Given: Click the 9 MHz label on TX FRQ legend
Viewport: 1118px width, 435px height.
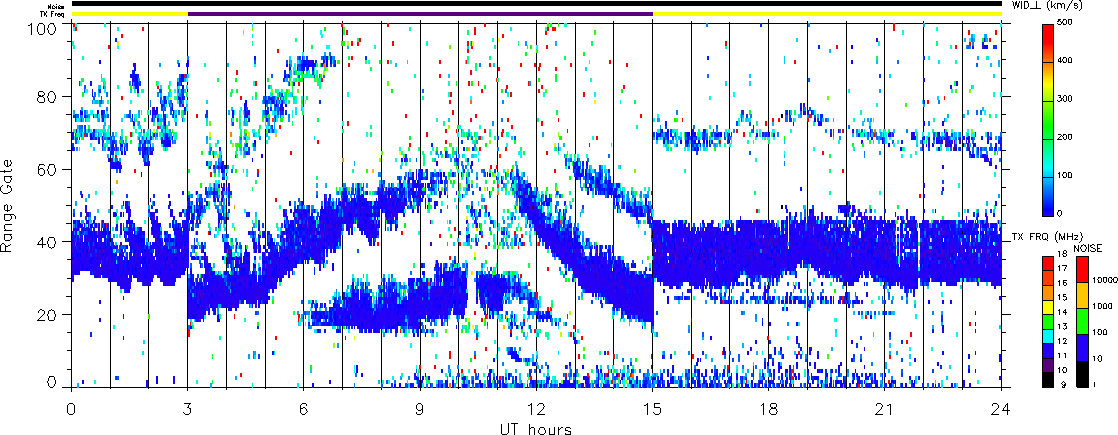Looking at the screenshot, I should tap(1063, 384).
